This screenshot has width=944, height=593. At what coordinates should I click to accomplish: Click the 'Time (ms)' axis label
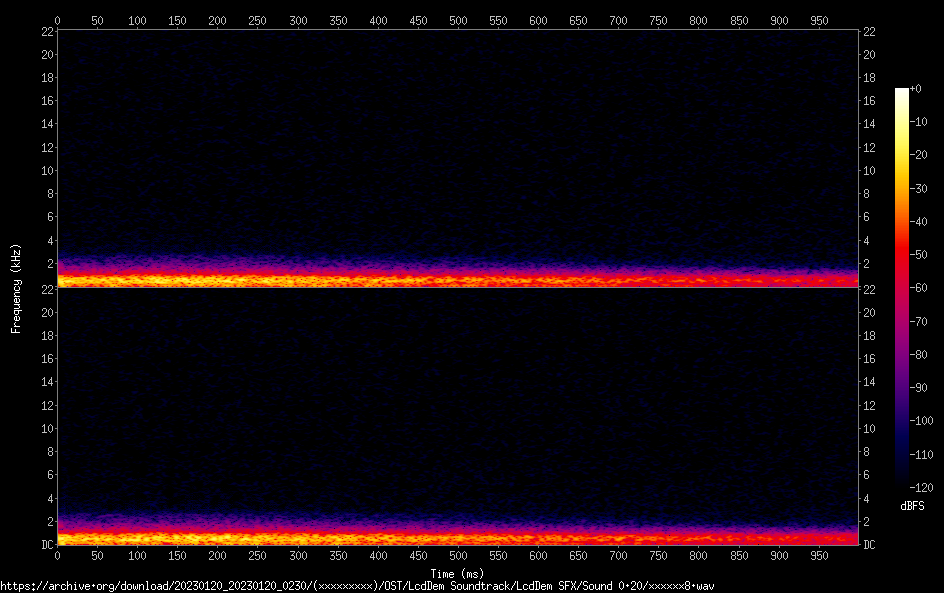coord(457,573)
